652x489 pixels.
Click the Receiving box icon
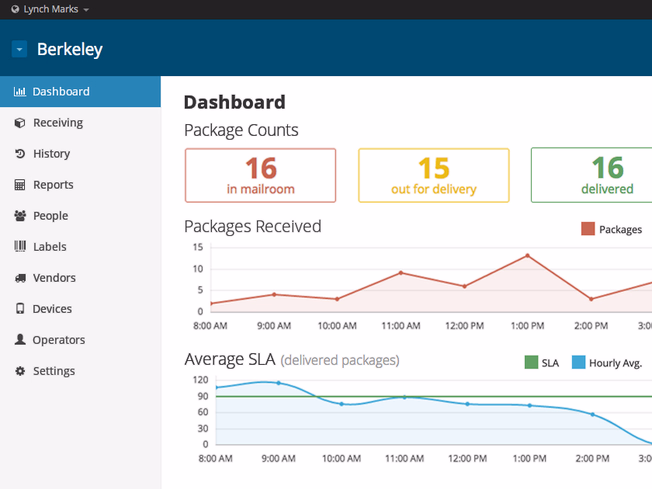pos(20,123)
